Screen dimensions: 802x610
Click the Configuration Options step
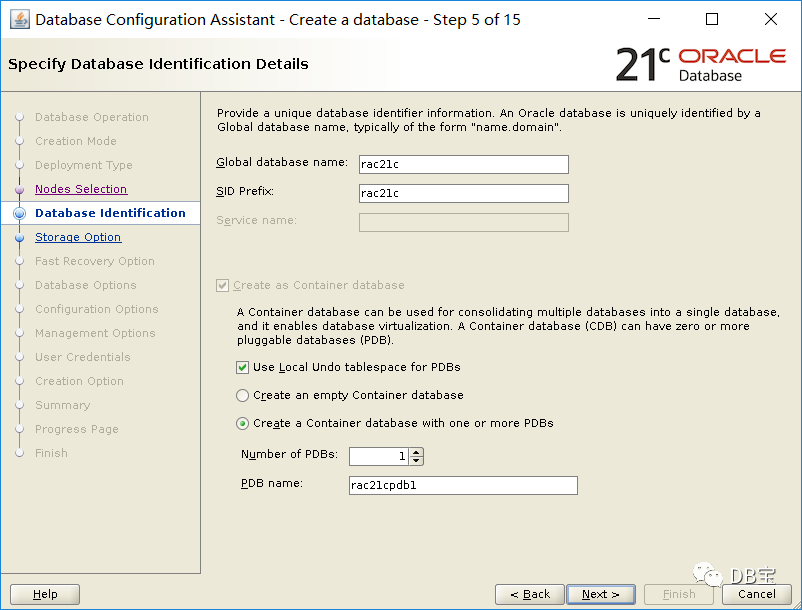pyautogui.click(x=97, y=309)
